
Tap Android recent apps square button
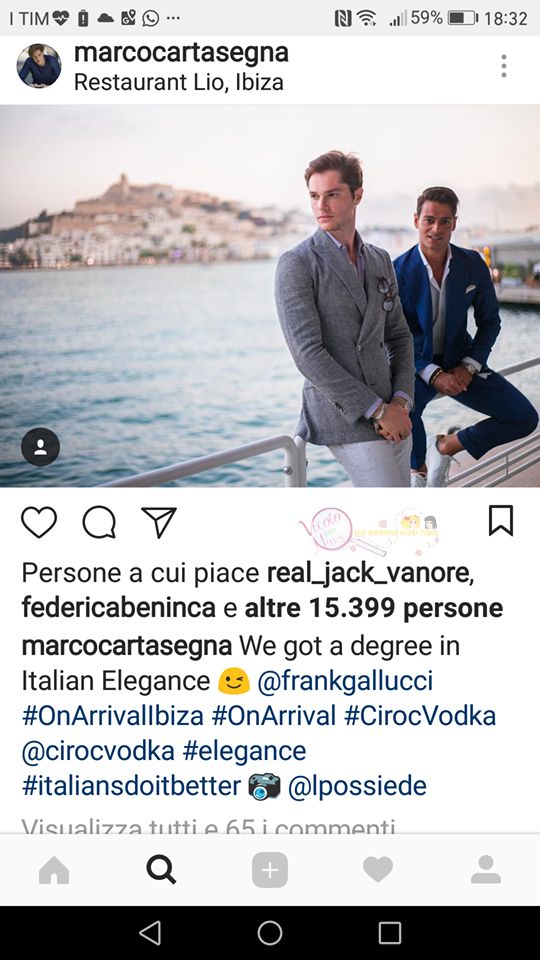(x=390, y=934)
